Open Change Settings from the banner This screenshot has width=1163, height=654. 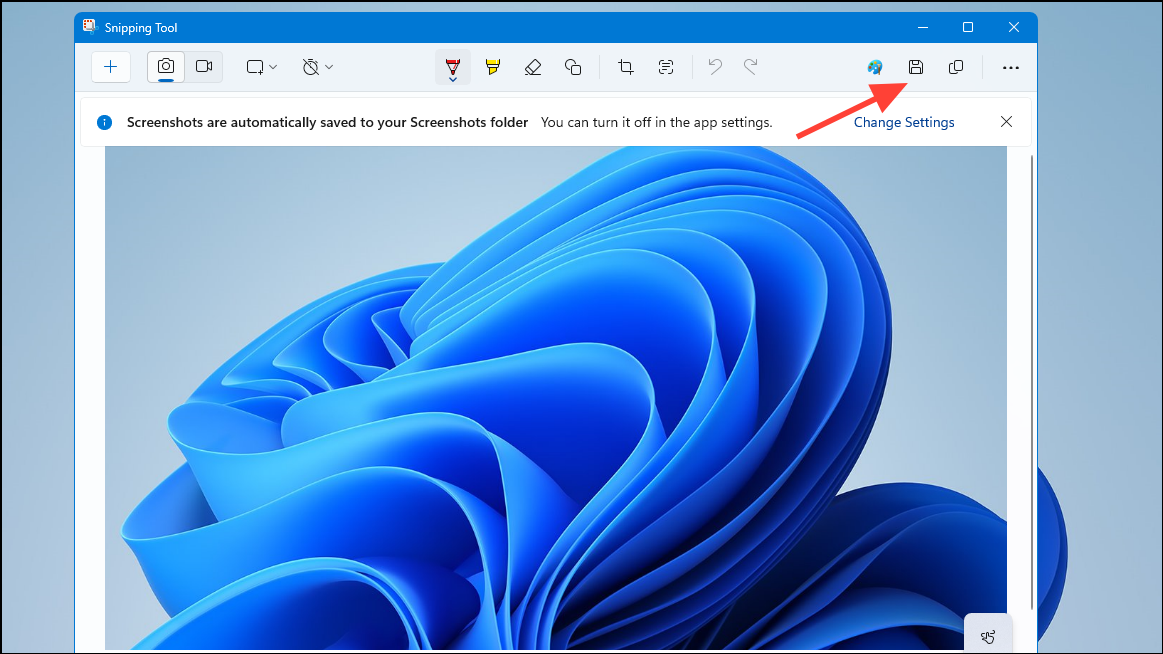pos(903,121)
